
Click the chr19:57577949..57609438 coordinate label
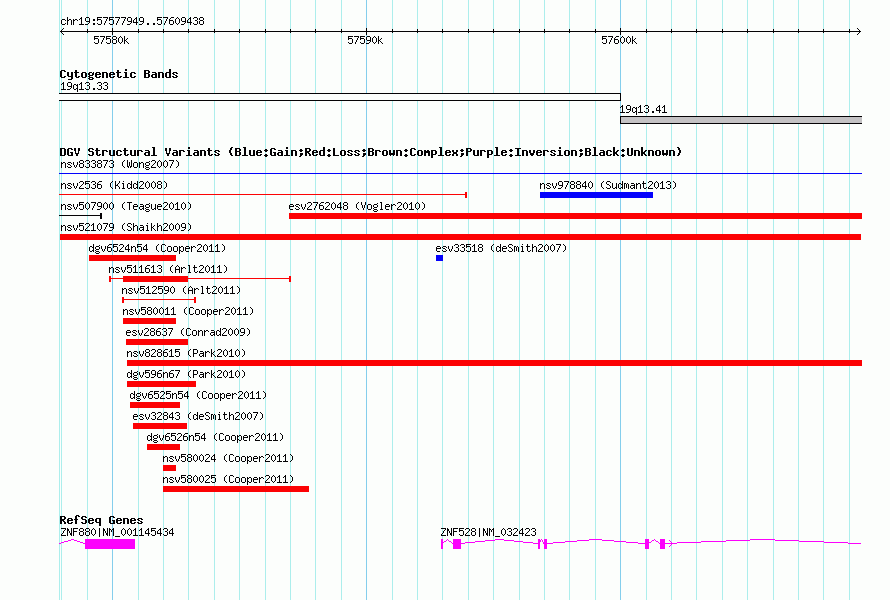pos(132,21)
